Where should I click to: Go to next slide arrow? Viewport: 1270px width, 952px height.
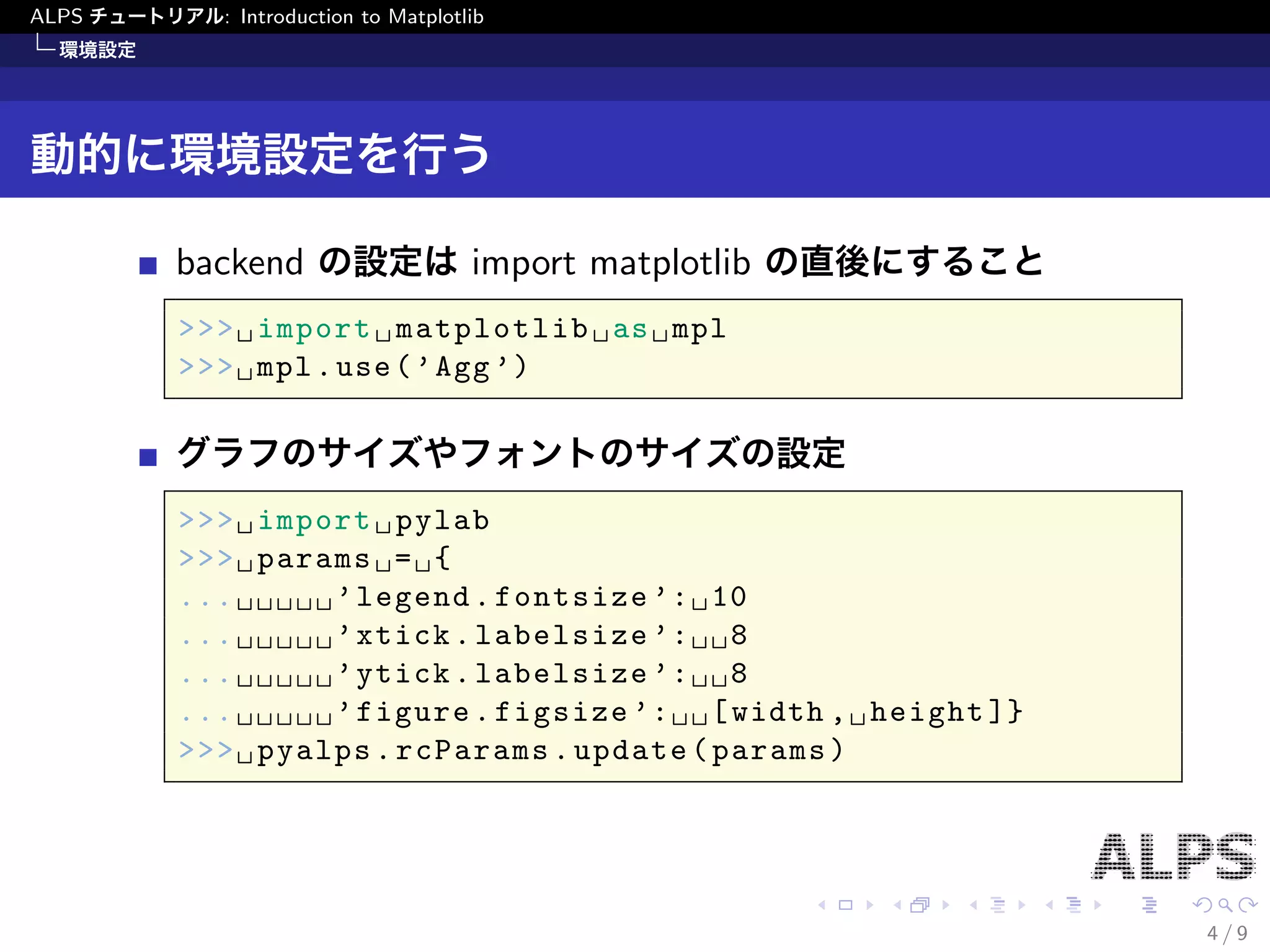pos(869,905)
